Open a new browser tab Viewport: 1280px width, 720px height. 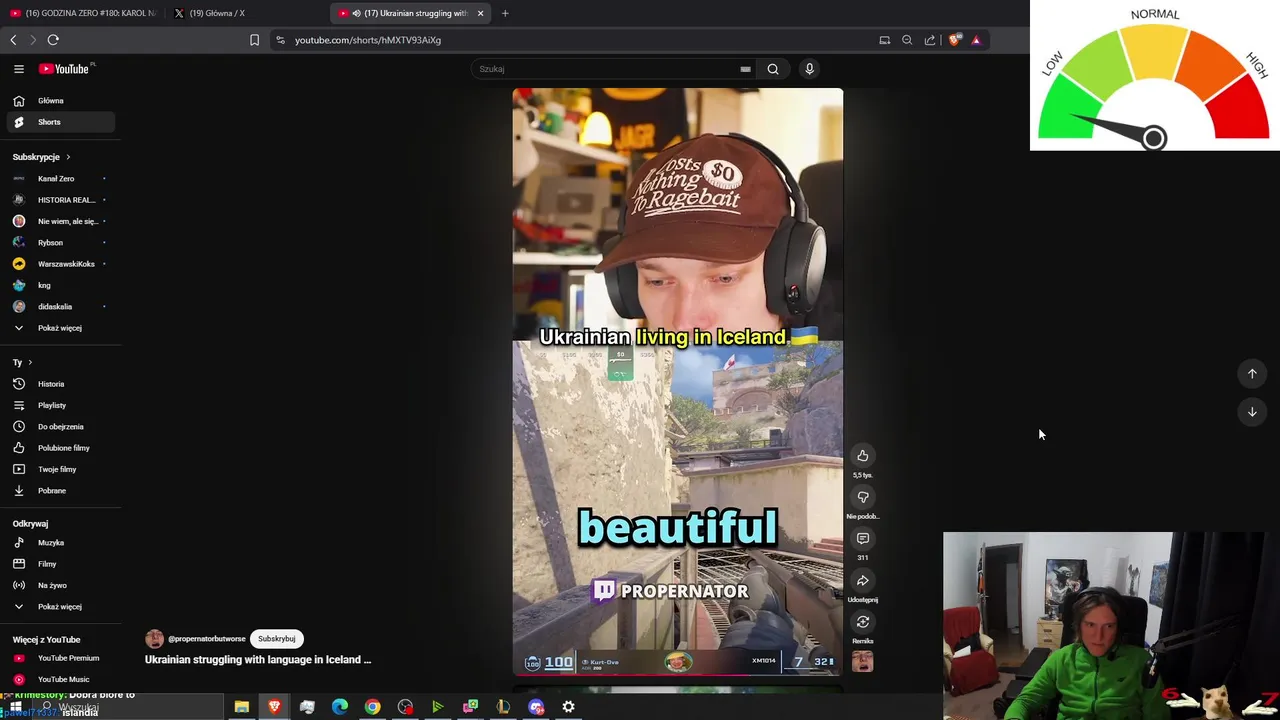pyautogui.click(x=505, y=13)
